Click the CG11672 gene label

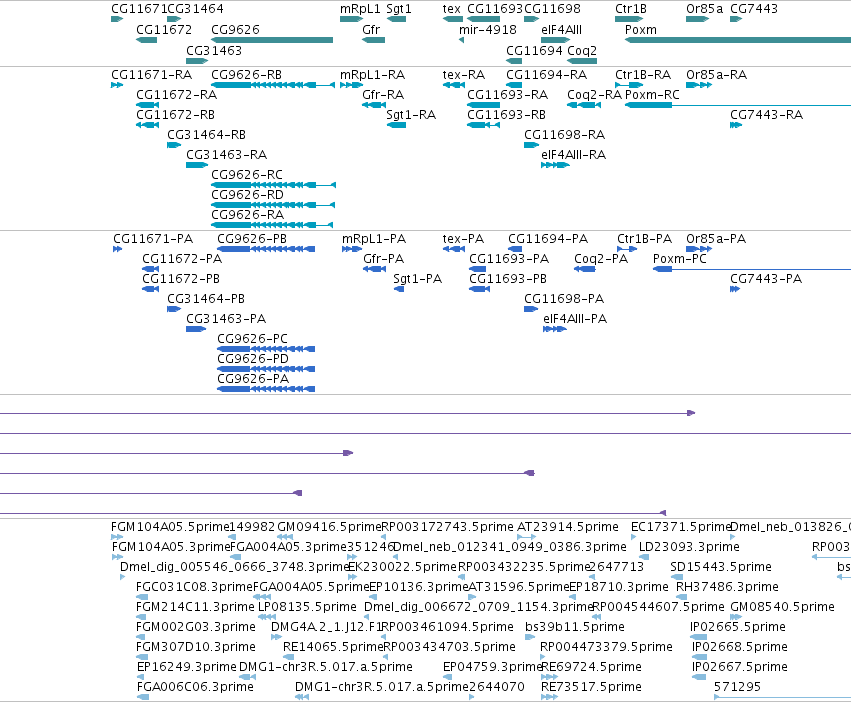click(x=164, y=29)
